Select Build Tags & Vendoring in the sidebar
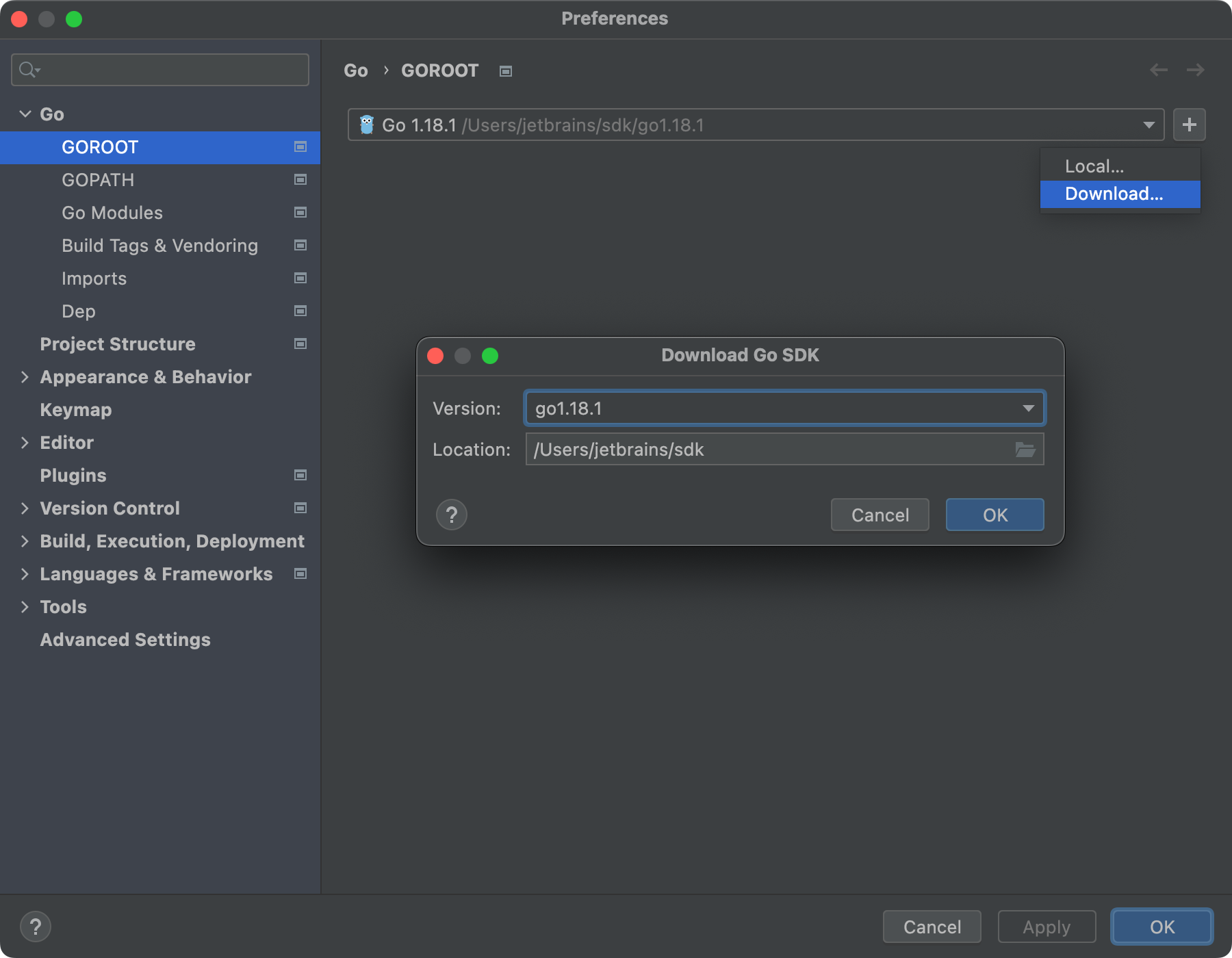Viewport: 1232px width, 958px height. pos(160,246)
